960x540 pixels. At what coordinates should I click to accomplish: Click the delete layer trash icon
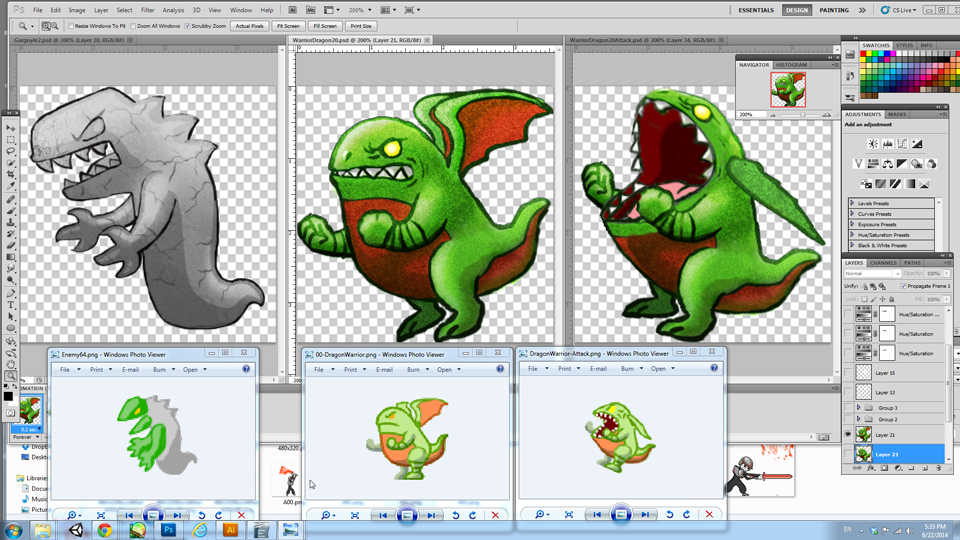tap(939, 468)
